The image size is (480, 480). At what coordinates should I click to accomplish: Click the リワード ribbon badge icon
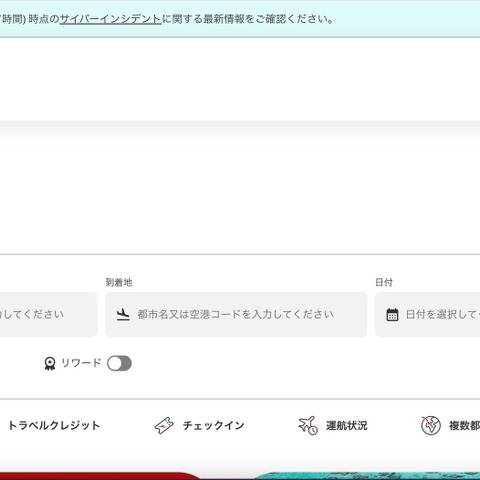pos(50,363)
